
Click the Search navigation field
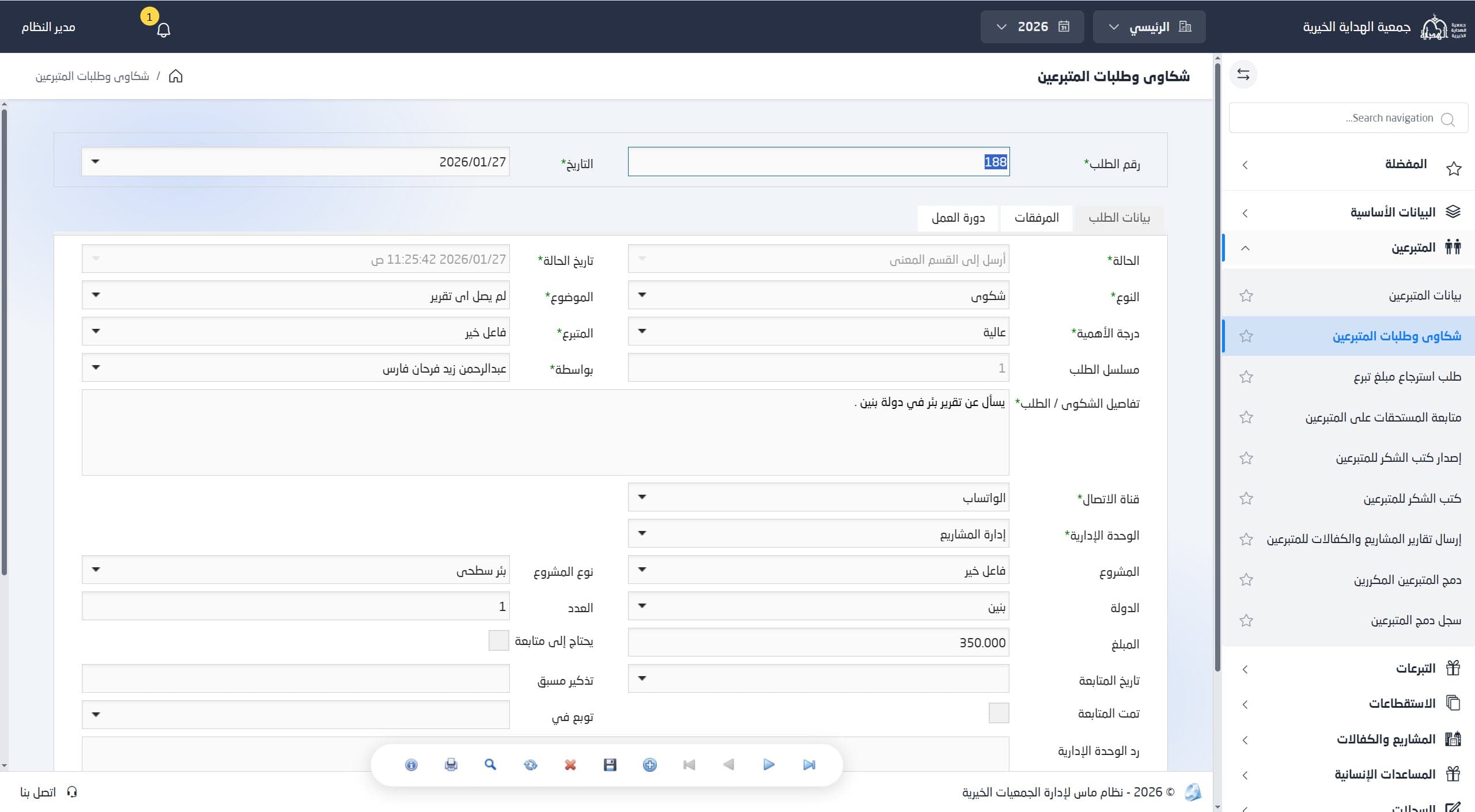coord(1348,118)
